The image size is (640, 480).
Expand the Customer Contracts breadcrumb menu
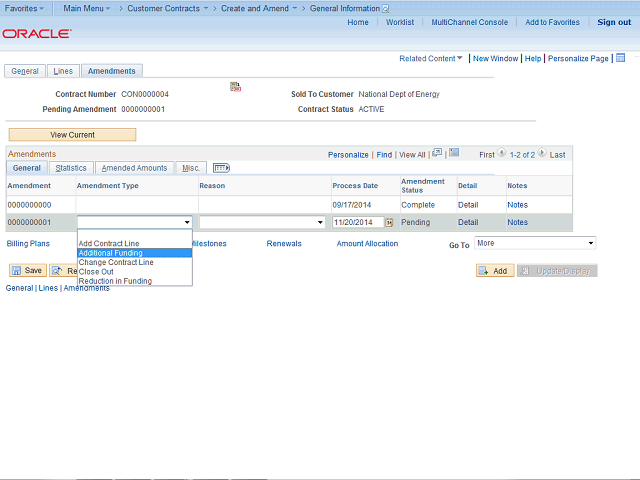point(167,8)
